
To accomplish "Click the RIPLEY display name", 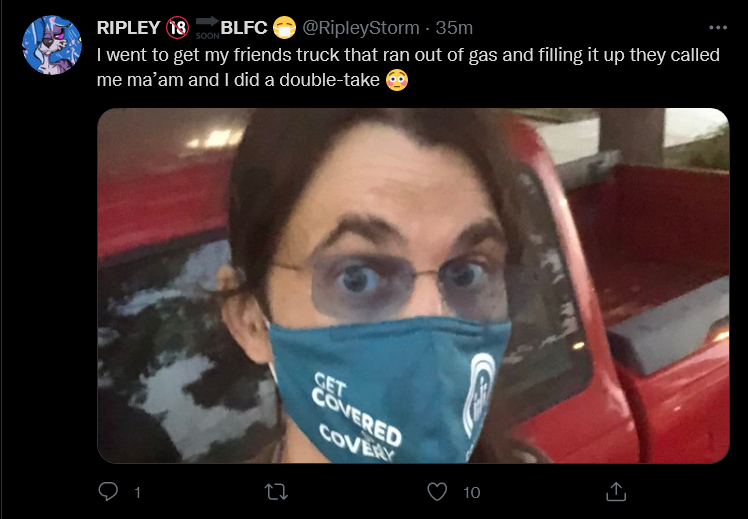I will (128, 28).
